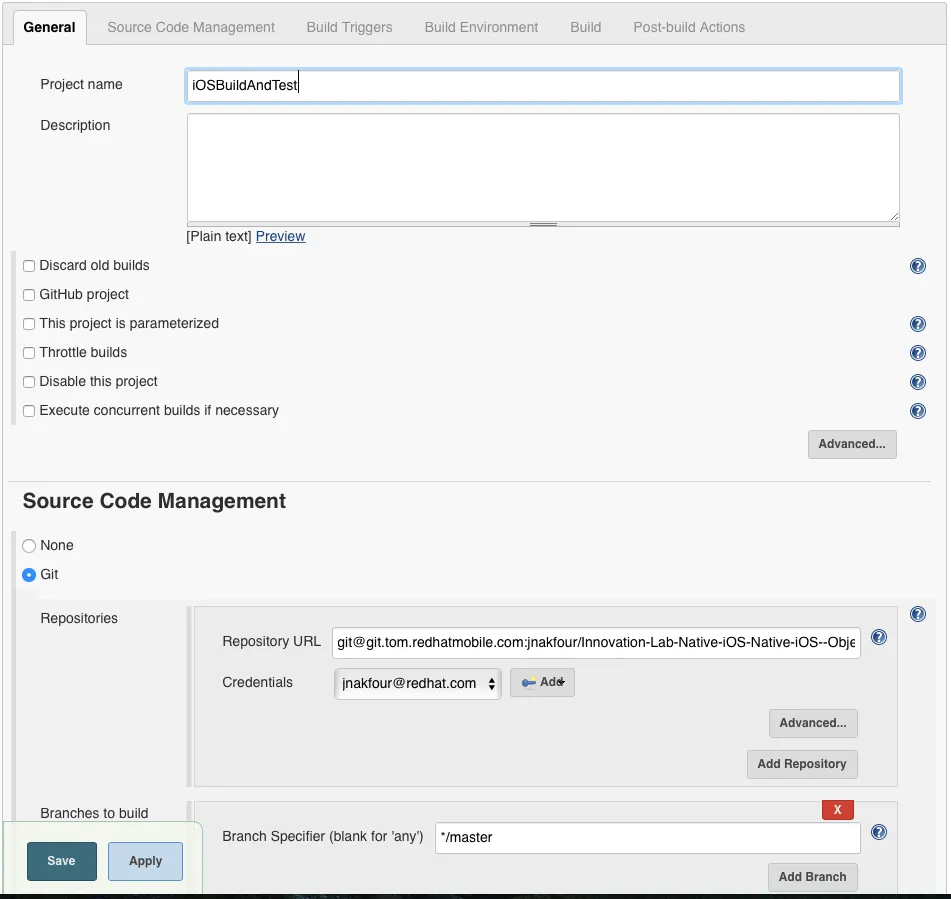Click the Add Repository button
The width and height of the screenshot is (951, 899).
802,764
